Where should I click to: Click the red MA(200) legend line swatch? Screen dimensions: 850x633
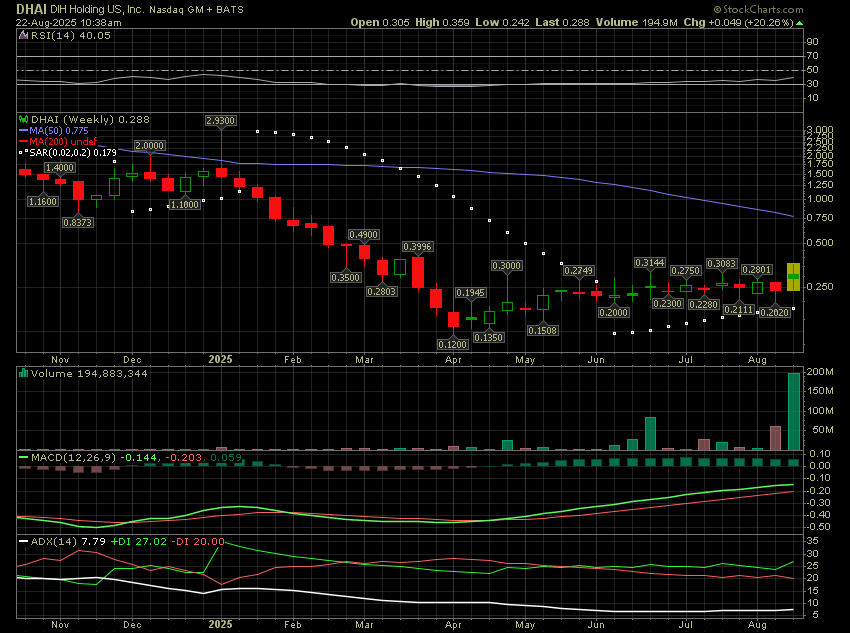coord(23,141)
